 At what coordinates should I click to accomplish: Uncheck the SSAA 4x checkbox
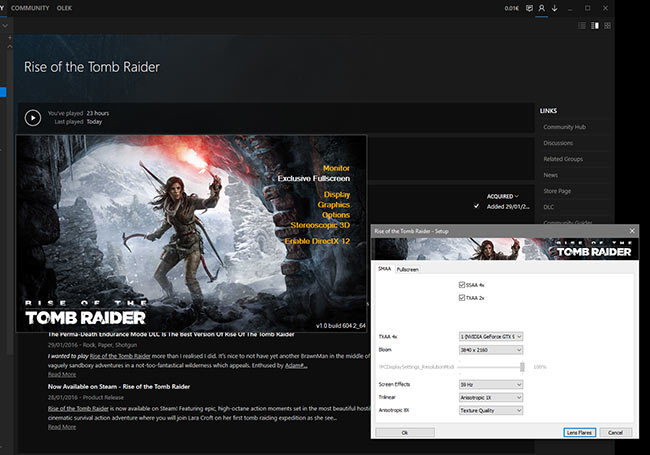(462, 285)
